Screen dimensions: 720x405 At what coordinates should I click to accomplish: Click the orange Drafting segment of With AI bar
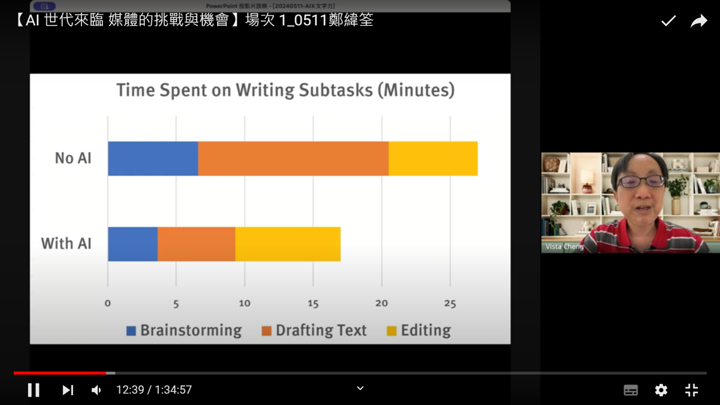pyautogui.click(x=197, y=244)
